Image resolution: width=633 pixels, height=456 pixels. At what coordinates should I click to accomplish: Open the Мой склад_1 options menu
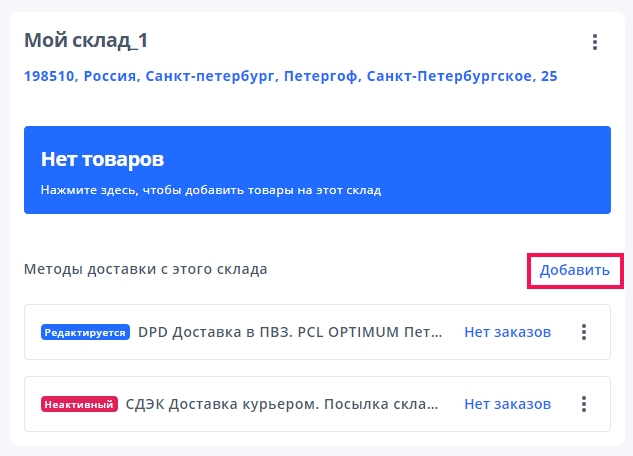click(595, 42)
